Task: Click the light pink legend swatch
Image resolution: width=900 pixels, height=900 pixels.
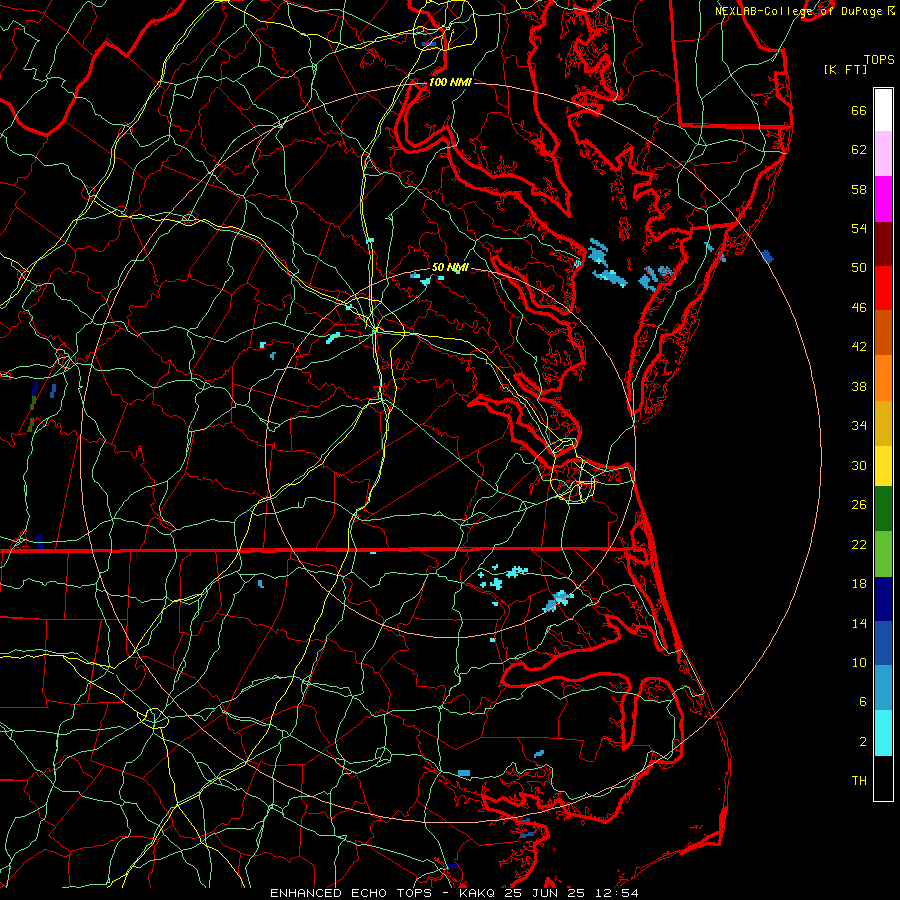Action: point(883,153)
